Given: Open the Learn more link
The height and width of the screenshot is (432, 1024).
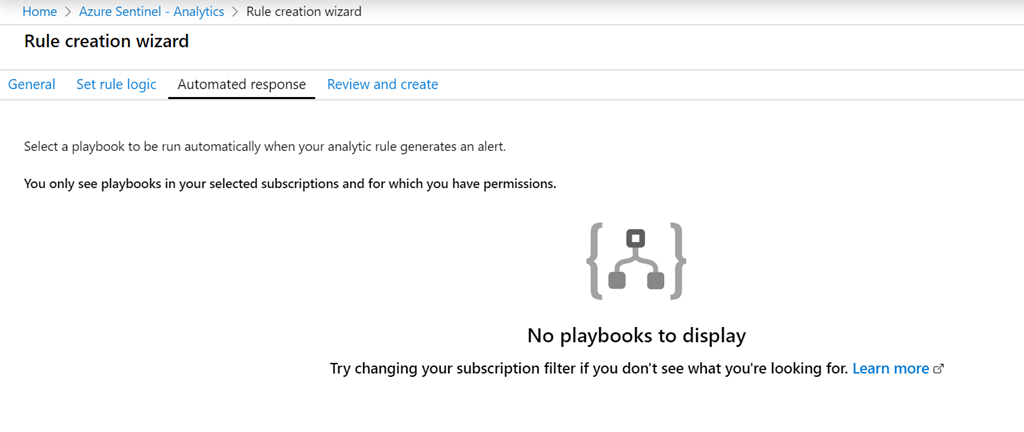Looking at the screenshot, I should coord(890,369).
